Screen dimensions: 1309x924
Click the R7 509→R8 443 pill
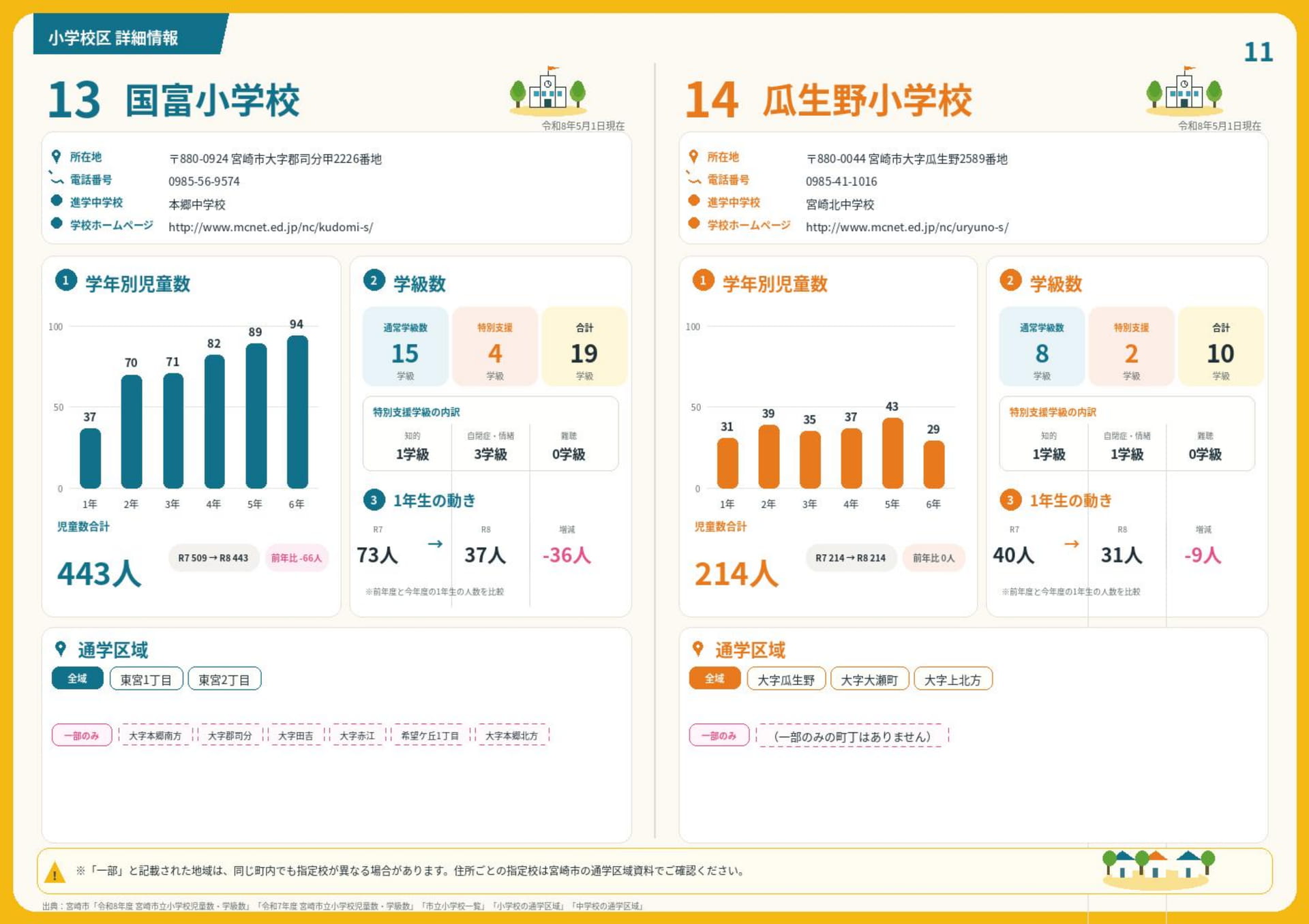coord(213,557)
